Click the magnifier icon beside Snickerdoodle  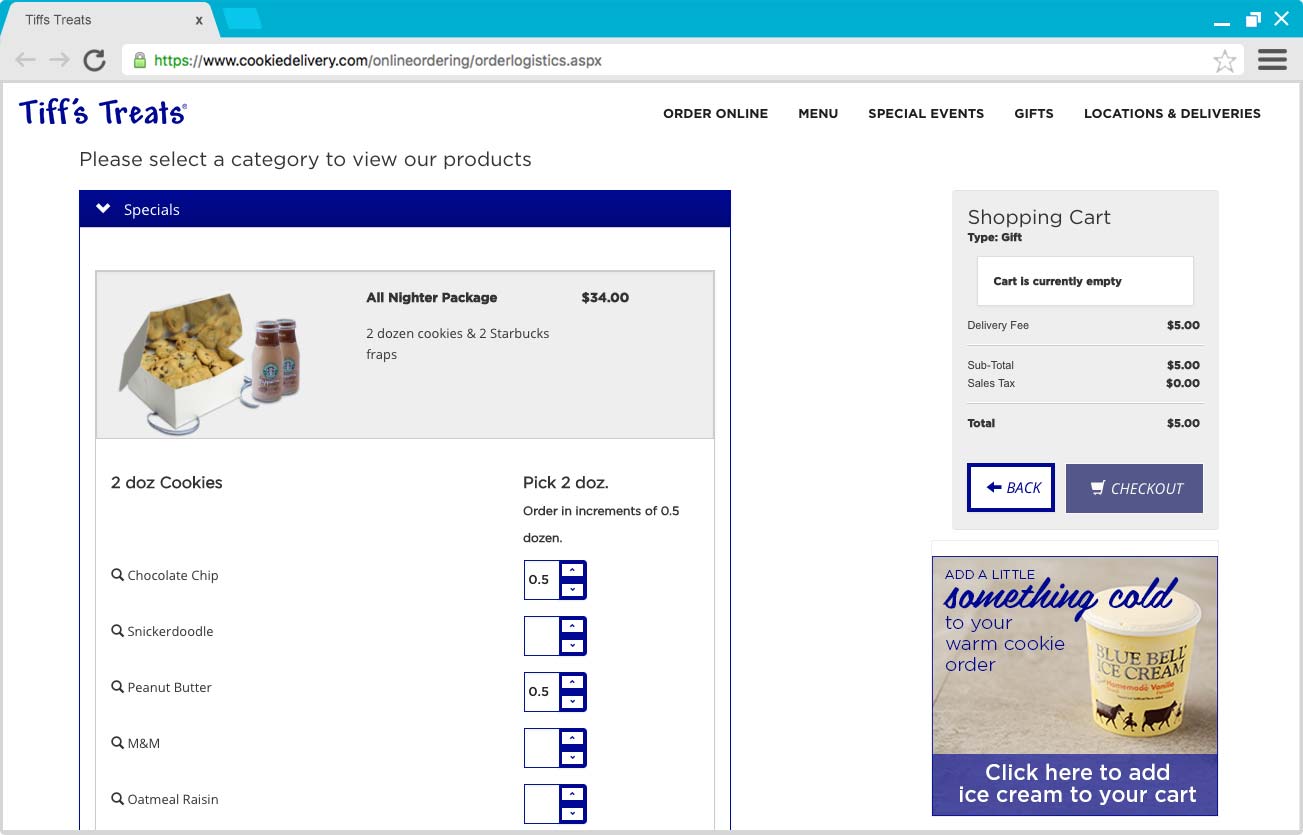pyautogui.click(x=117, y=631)
